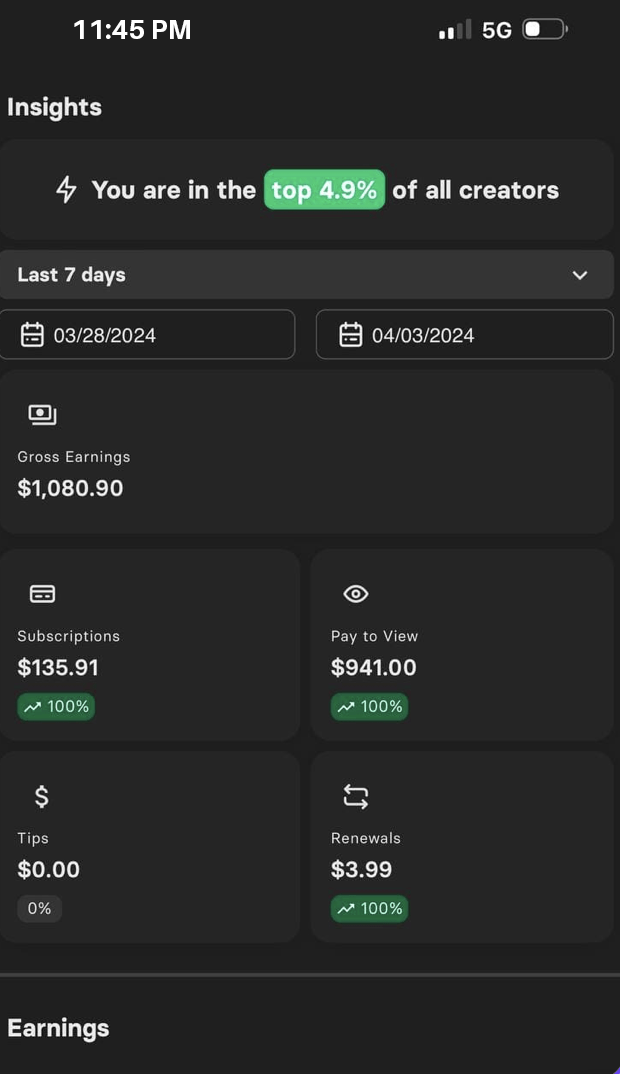
Task: Click the lightning bolt icon
Action: coord(66,190)
